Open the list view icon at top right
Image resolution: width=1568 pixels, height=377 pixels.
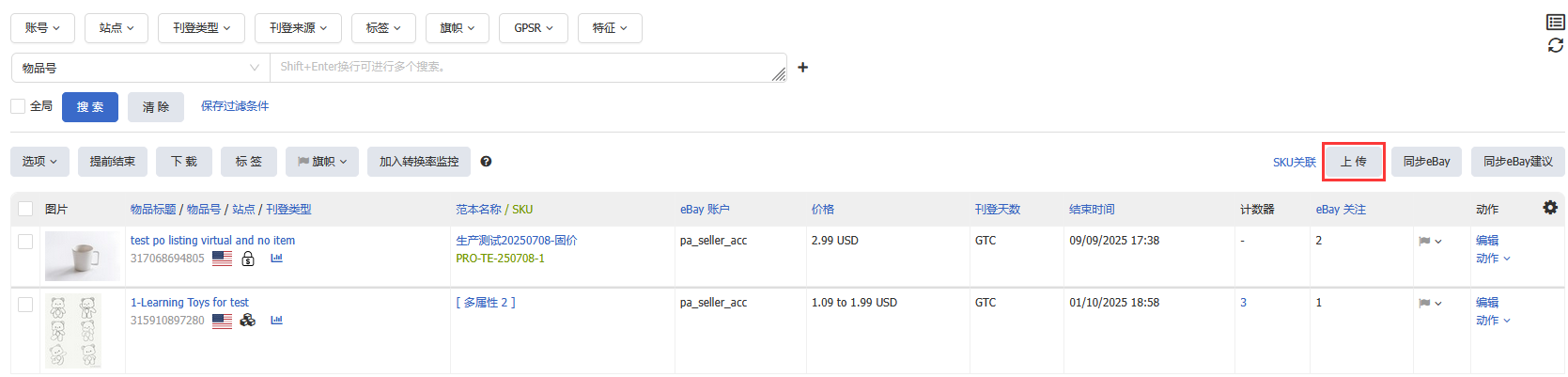pos(1556,22)
